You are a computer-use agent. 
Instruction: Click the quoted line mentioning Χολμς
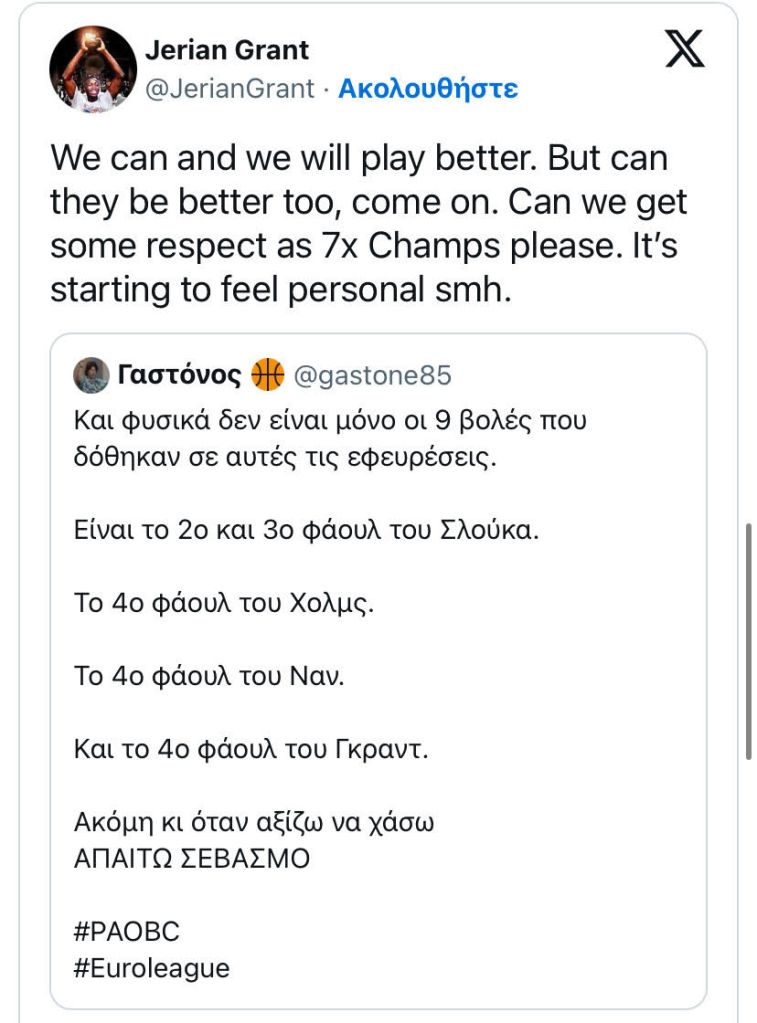225,604
